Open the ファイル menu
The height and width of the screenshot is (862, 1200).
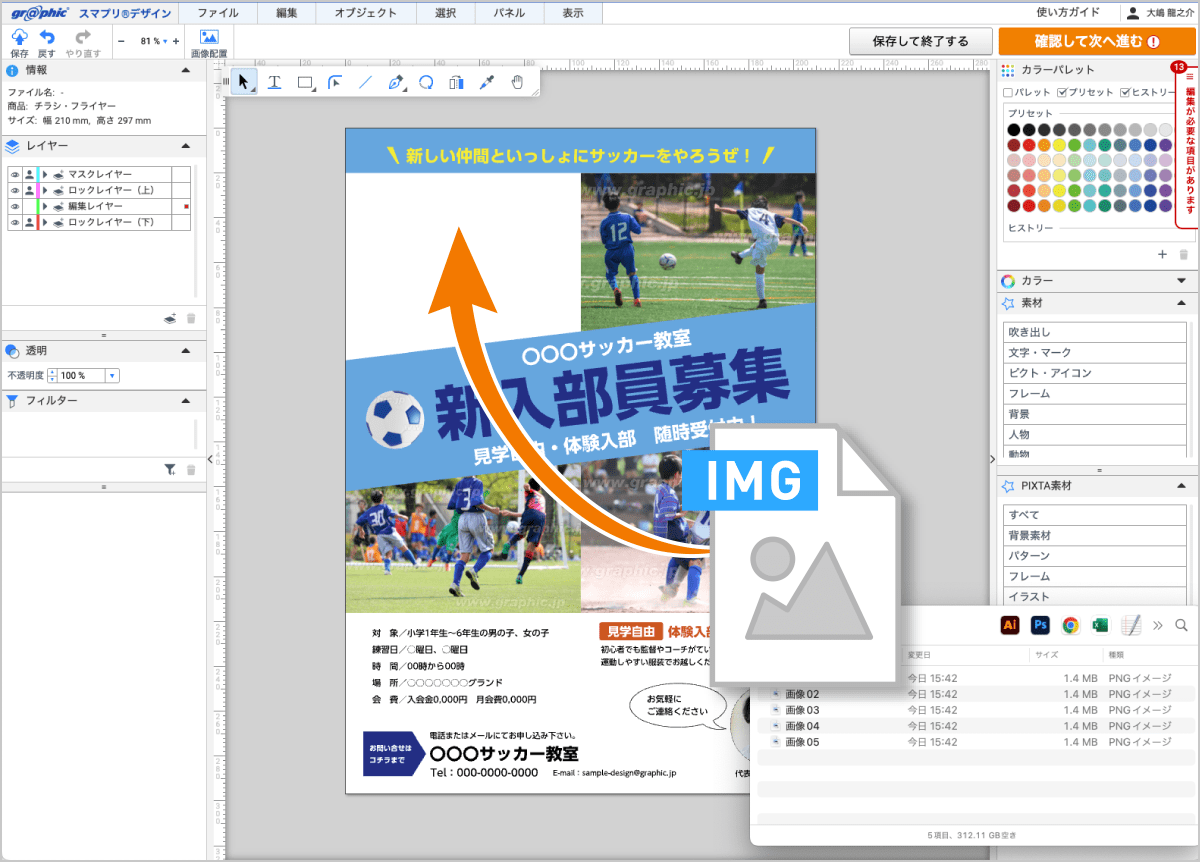217,12
